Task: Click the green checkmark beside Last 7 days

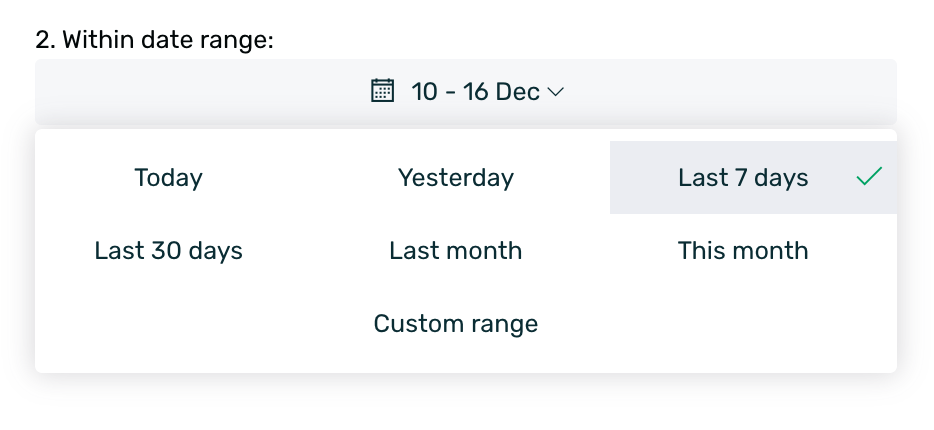Action: point(869,178)
